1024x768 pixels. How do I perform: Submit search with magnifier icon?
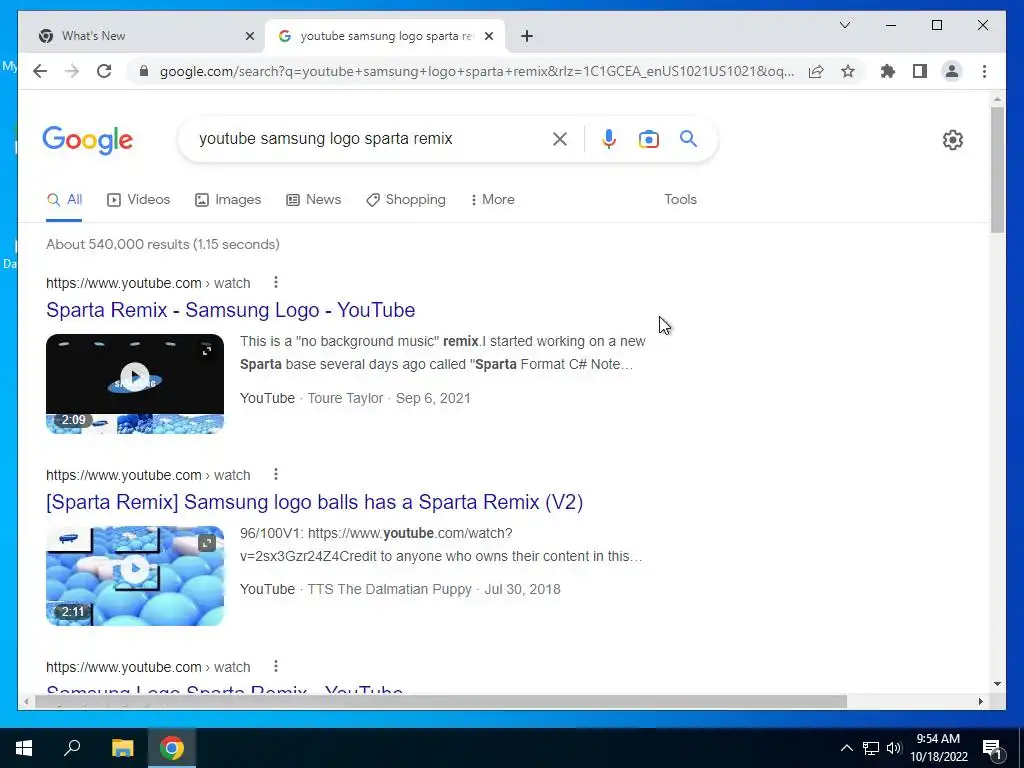tap(688, 138)
